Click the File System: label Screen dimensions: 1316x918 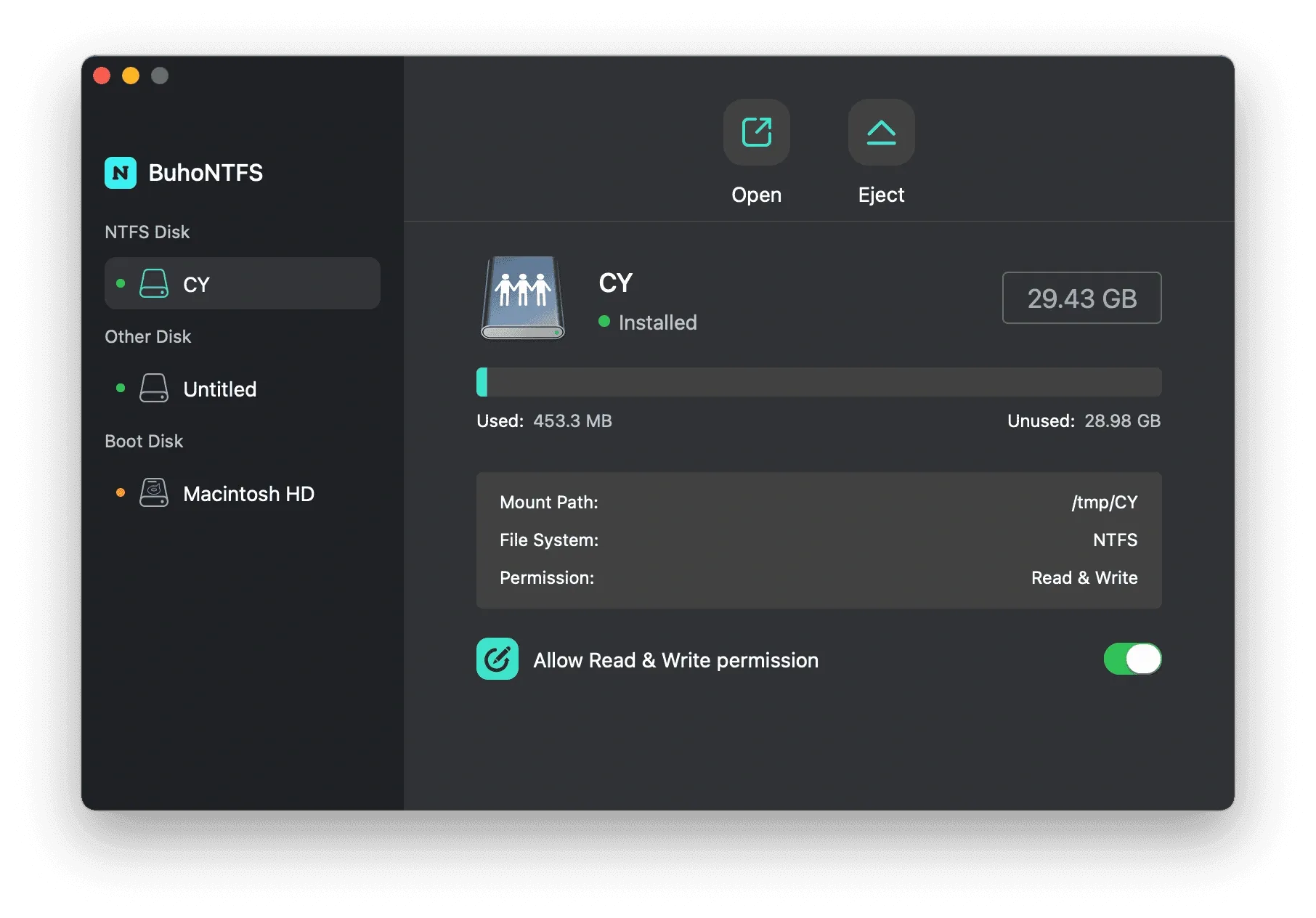click(549, 540)
